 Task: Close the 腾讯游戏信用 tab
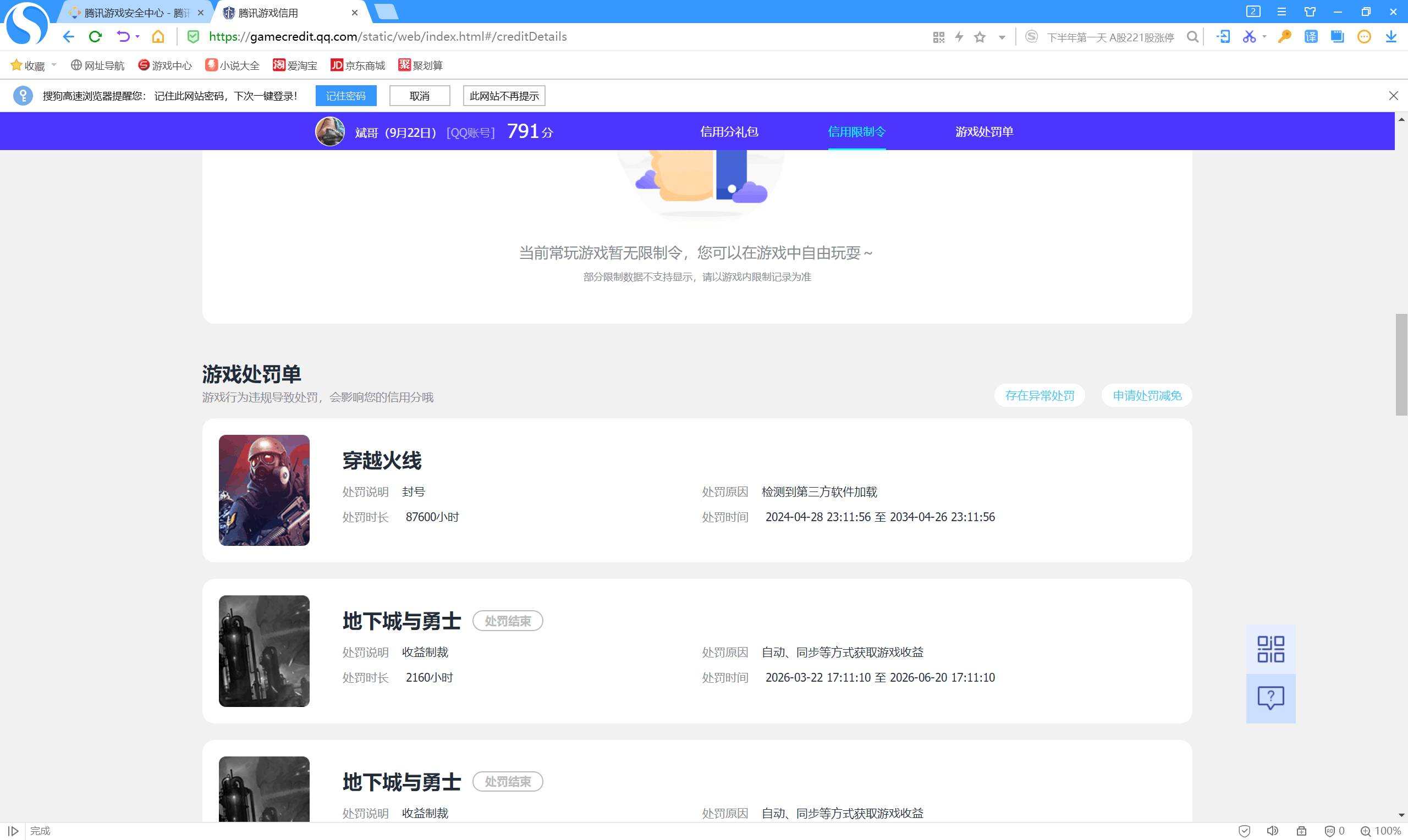354,13
